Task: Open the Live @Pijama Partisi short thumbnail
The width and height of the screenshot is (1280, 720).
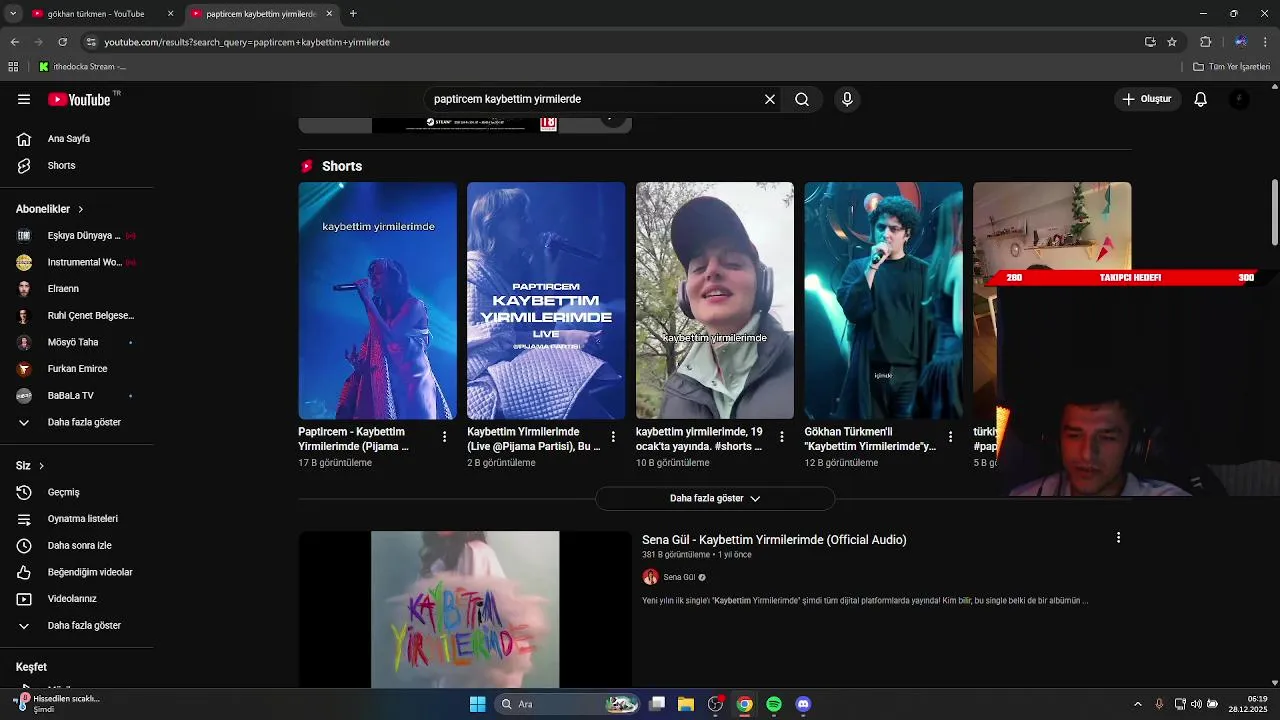Action: coord(546,300)
